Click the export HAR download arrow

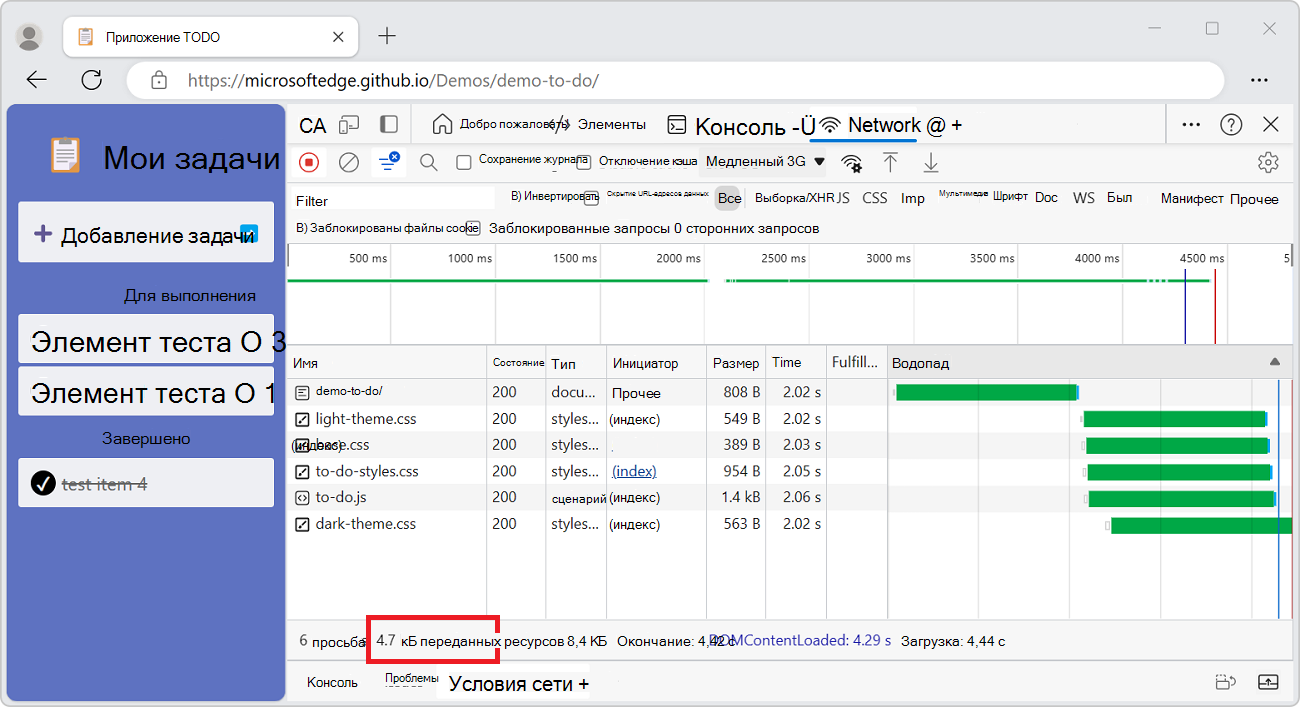(931, 162)
